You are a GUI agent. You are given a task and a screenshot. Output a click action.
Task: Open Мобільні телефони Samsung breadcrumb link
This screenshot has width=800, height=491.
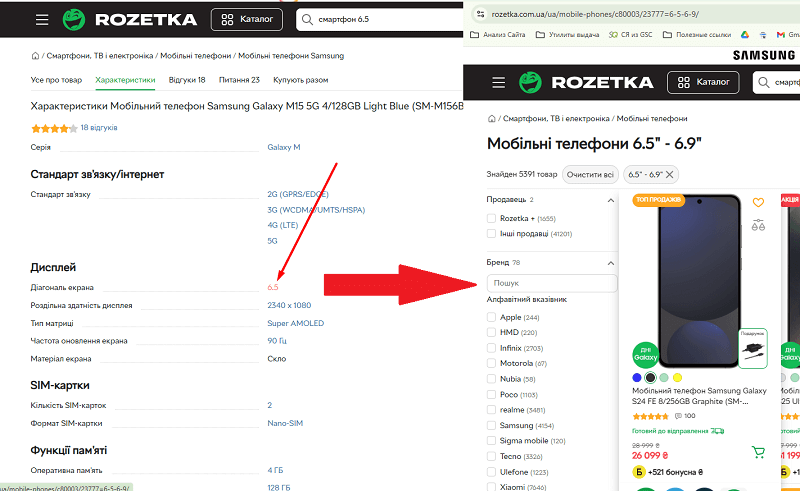tap(291, 56)
